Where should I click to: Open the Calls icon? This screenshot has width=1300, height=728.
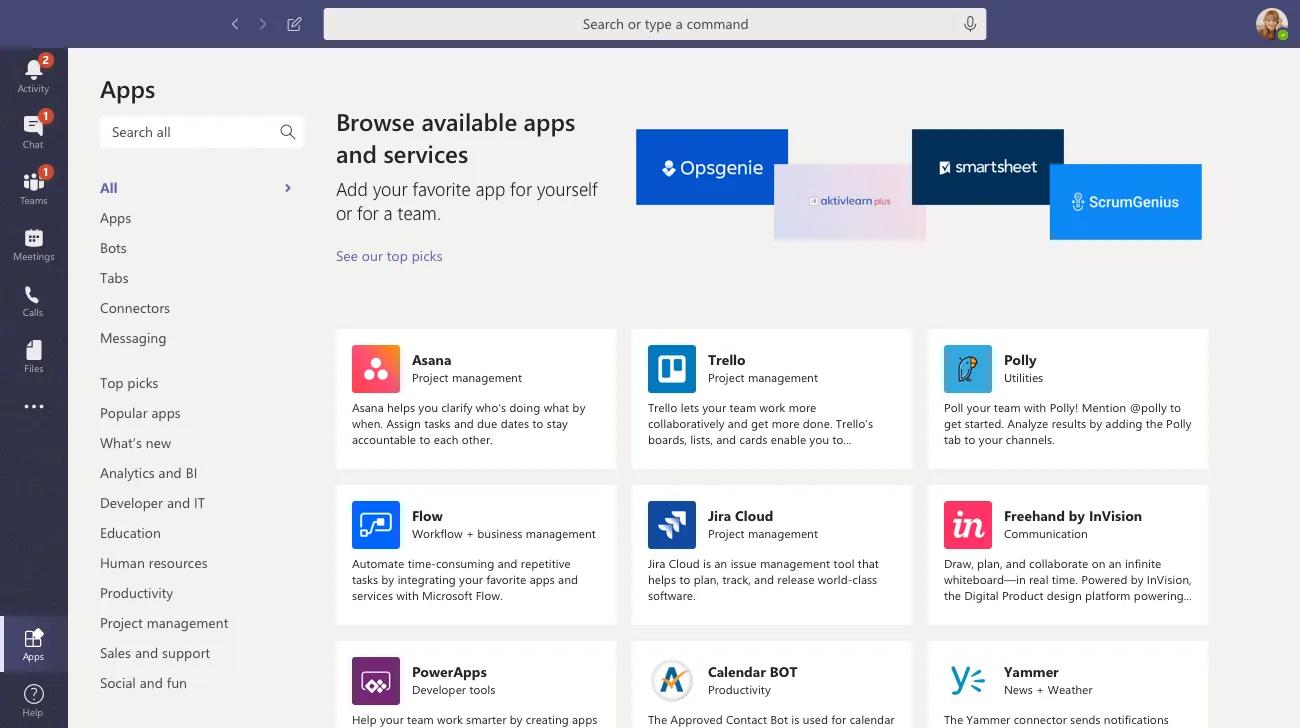(x=33, y=296)
